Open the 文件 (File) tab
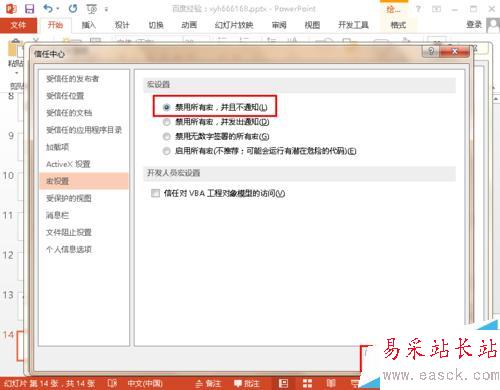The image size is (500, 390). pos(18,25)
